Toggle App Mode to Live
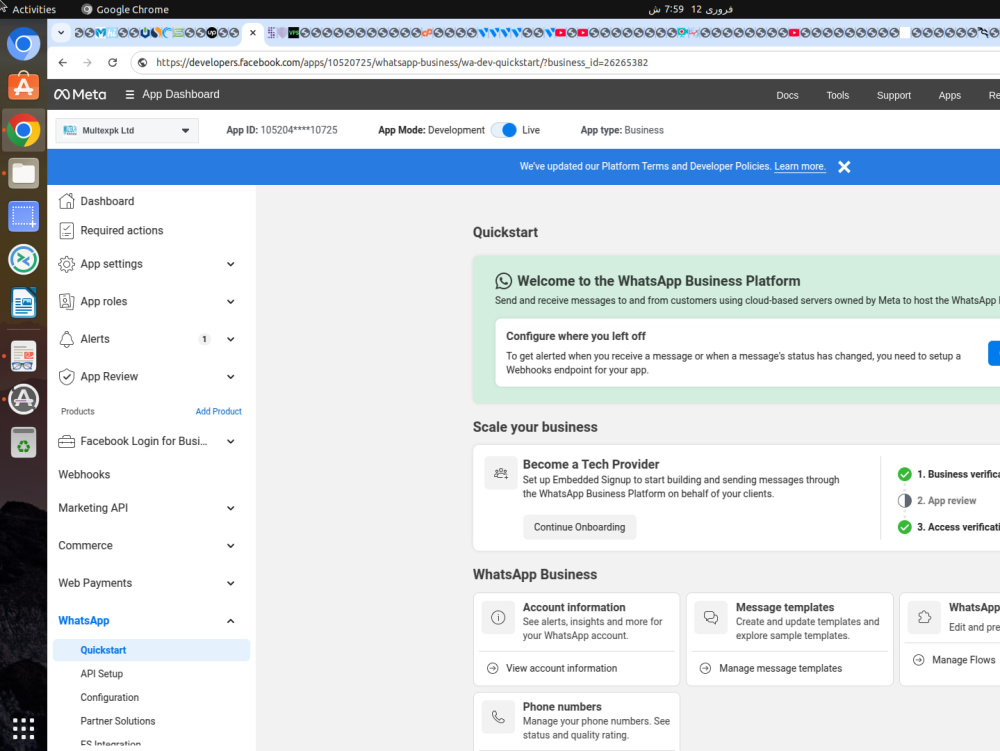Image resolution: width=1000 pixels, height=751 pixels. [x=504, y=130]
